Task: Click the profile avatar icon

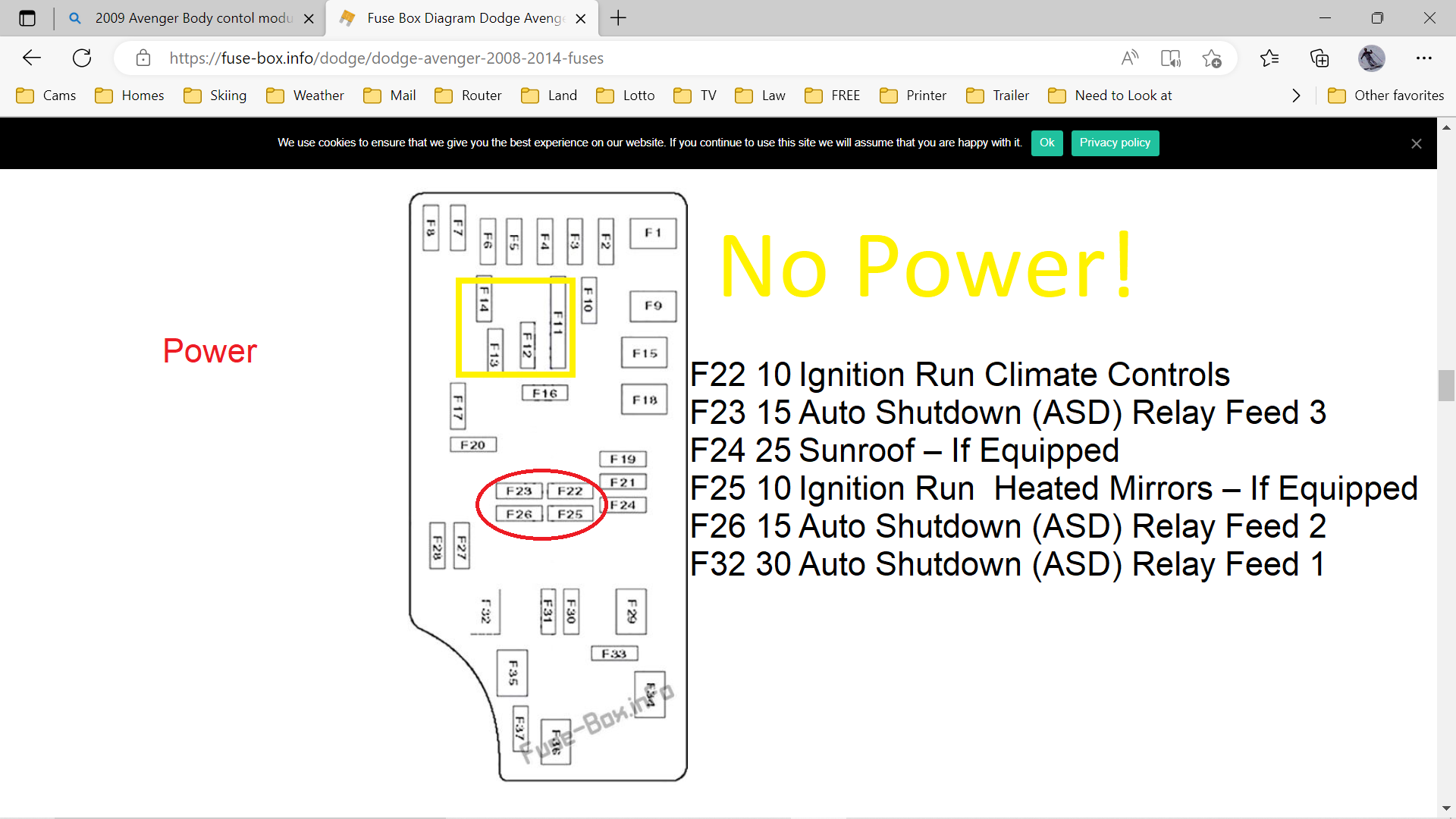Action: [x=1371, y=58]
